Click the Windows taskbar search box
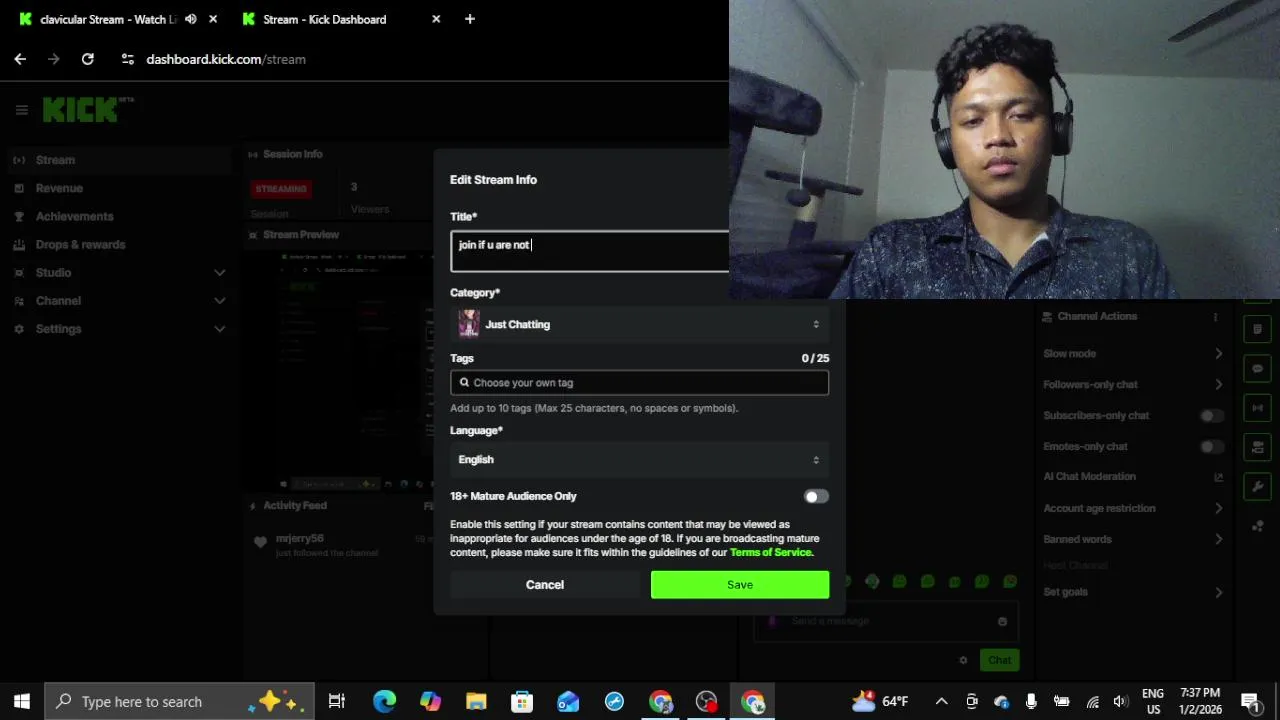Screen dimensions: 1280x720 click(x=180, y=701)
